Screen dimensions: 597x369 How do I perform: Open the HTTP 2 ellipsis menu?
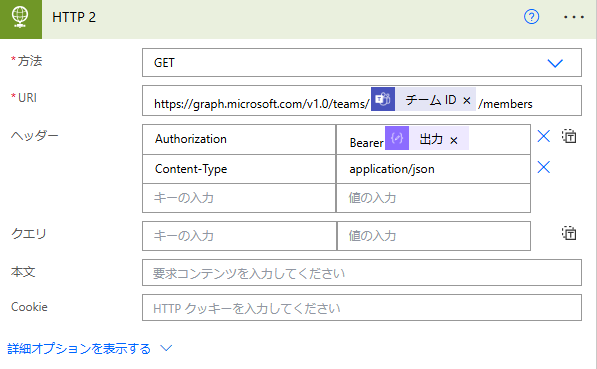tap(574, 17)
